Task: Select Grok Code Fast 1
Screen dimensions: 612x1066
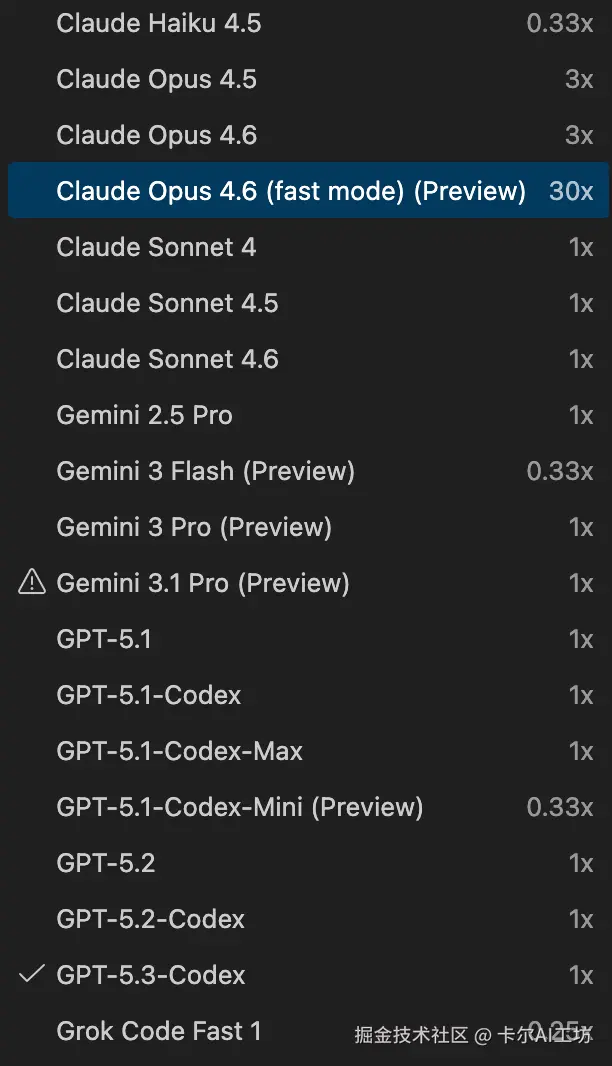Action: pyautogui.click(x=159, y=1031)
